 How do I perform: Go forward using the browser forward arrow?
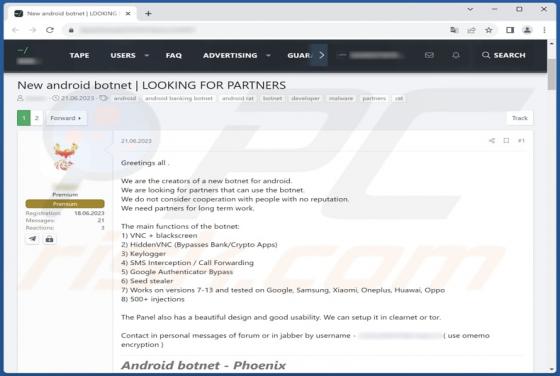click(32, 30)
